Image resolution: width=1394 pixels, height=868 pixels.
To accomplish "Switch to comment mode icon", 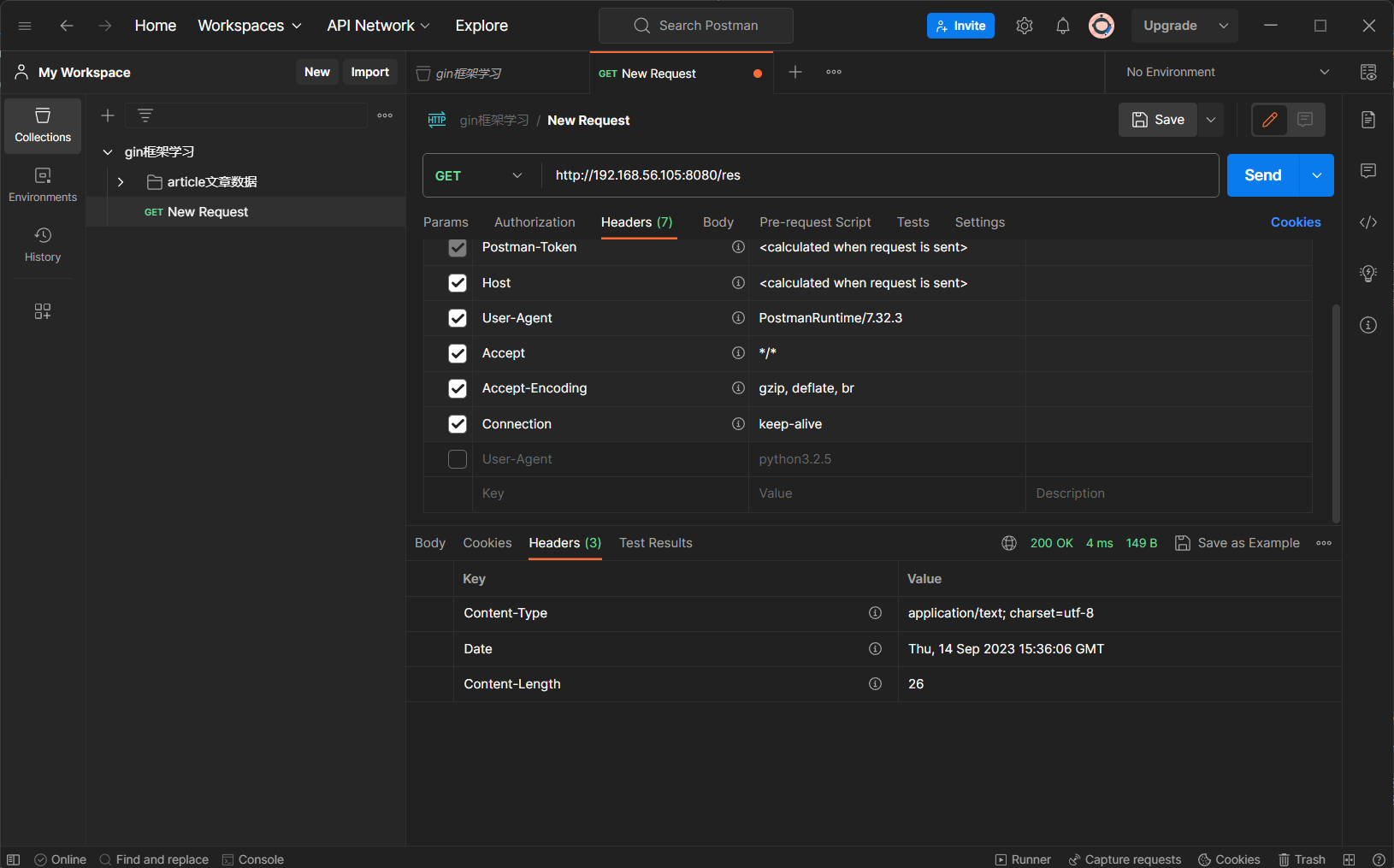I will pos(1305,120).
